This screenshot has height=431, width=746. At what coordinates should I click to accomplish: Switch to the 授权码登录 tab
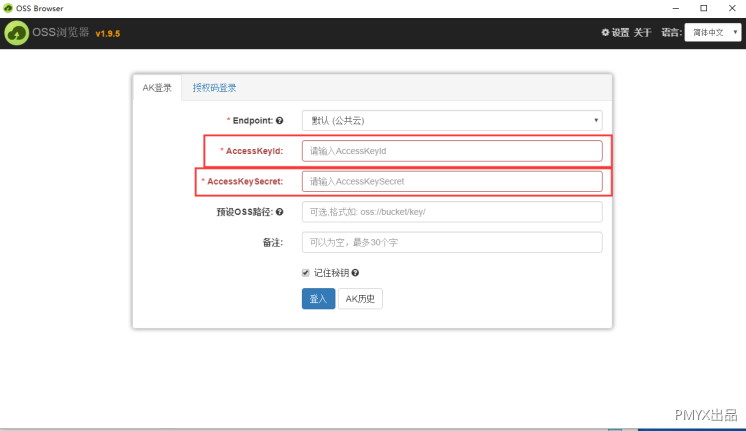(214, 88)
